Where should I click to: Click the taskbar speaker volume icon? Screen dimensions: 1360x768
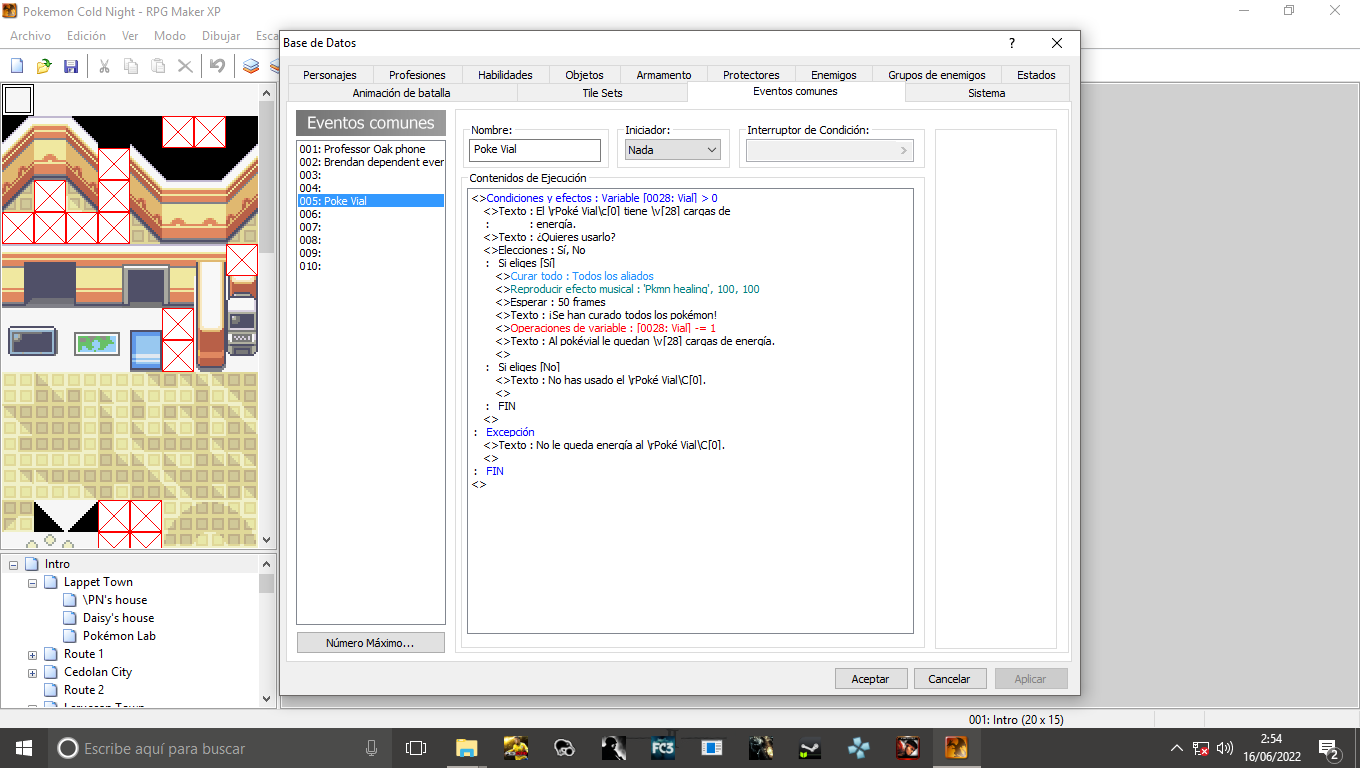1225,748
